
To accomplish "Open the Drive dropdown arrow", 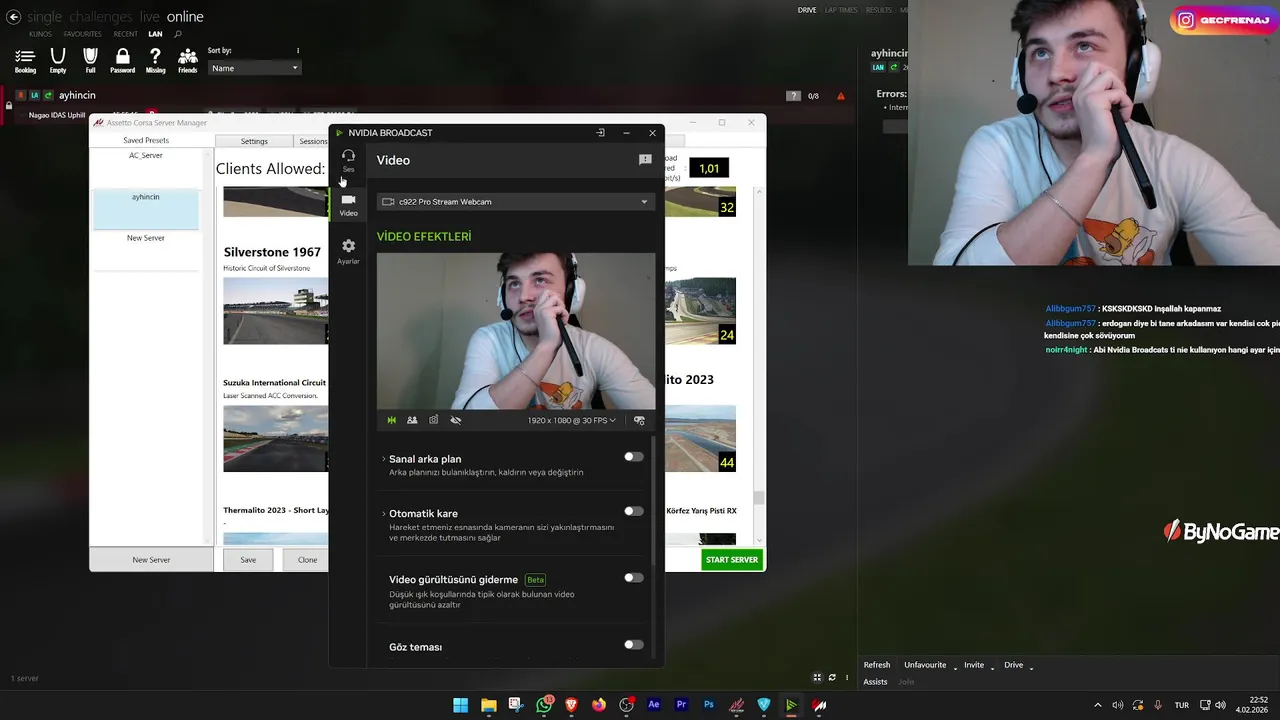I will pyautogui.click(x=1031, y=667).
